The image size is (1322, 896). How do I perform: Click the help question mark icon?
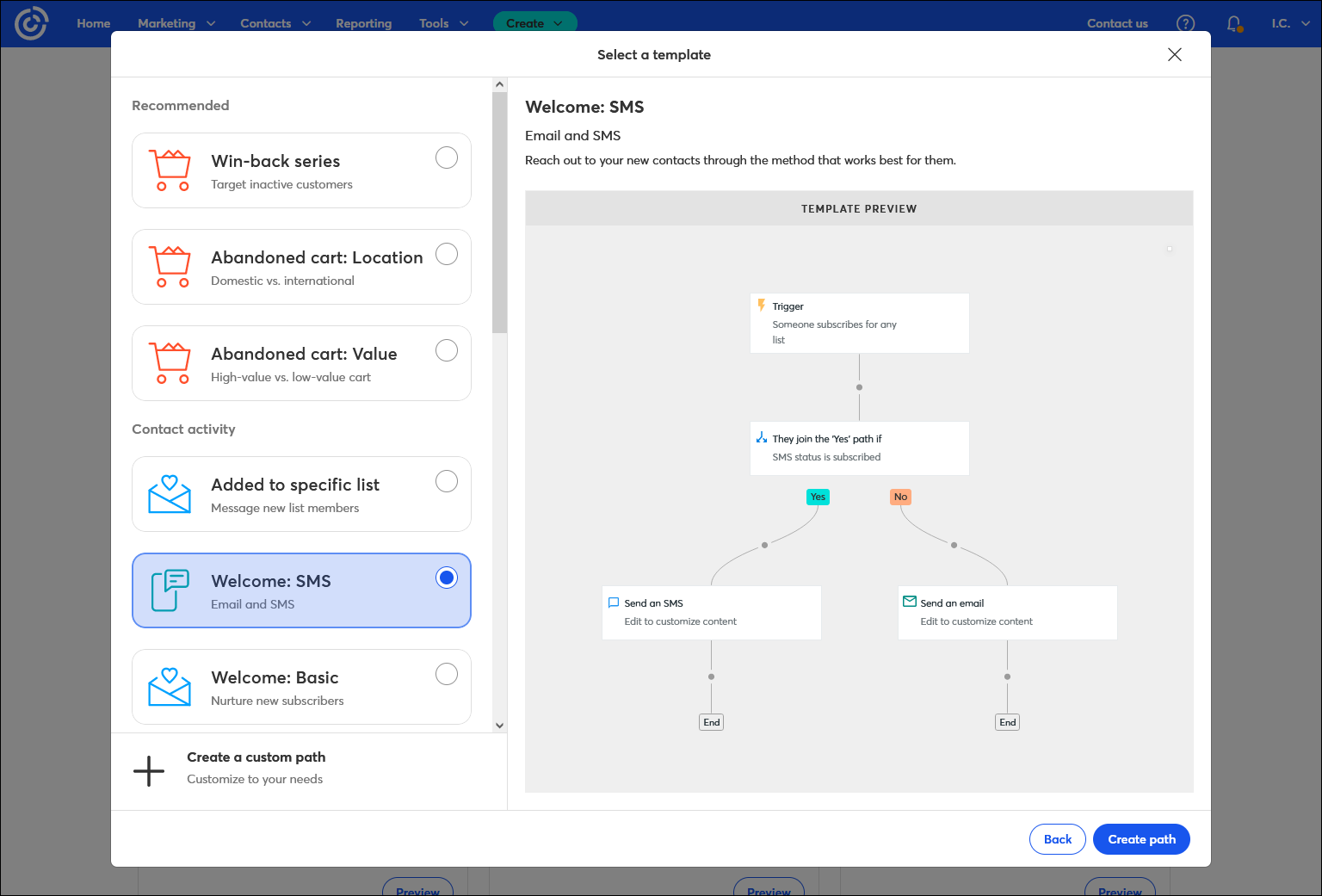[x=1186, y=23]
